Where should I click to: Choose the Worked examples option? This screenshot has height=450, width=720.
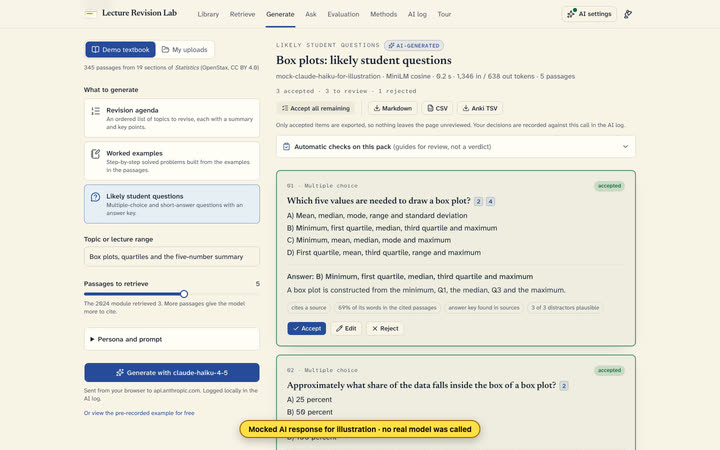coord(172,161)
